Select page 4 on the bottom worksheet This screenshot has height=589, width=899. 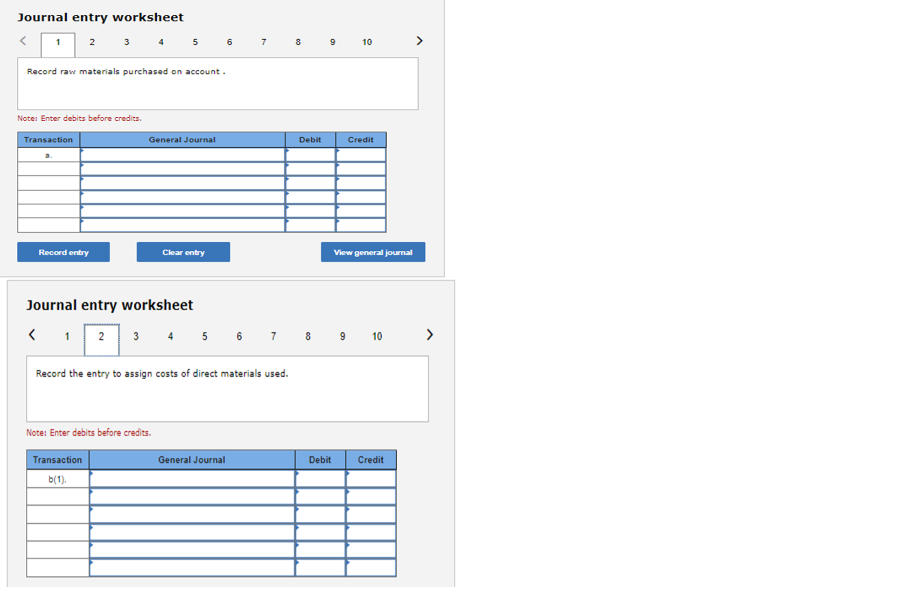(170, 336)
